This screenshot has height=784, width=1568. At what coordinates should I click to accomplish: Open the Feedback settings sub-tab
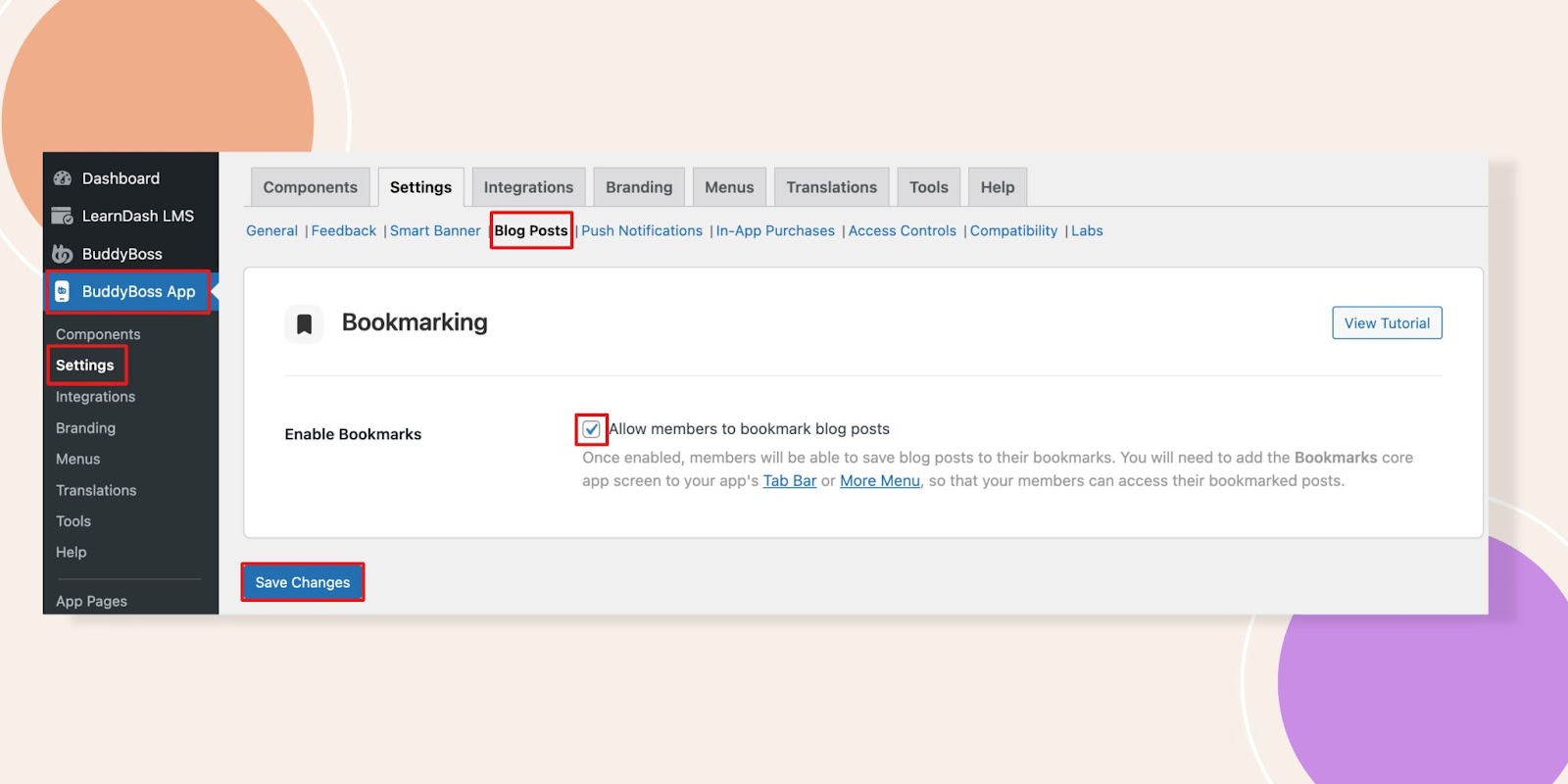(343, 231)
